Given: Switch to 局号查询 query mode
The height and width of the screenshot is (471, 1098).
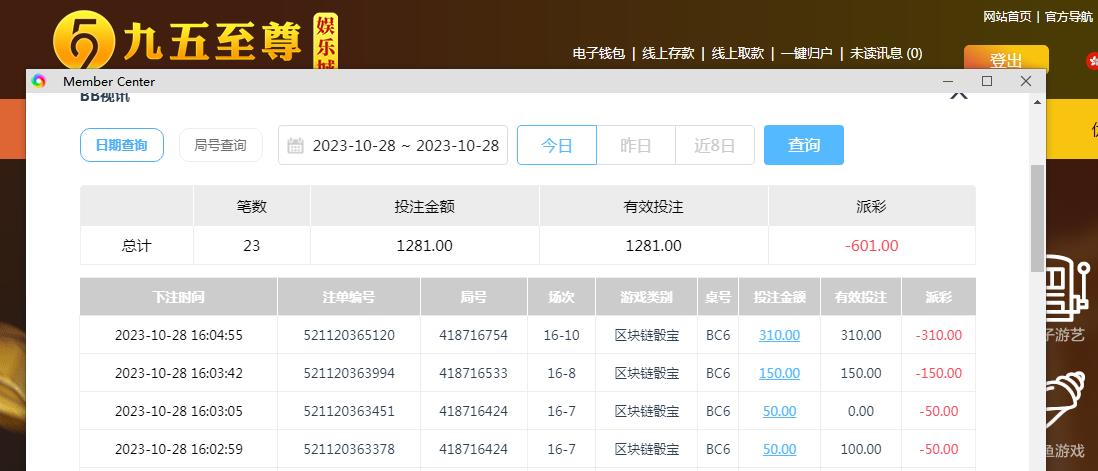Looking at the screenshot, I should (x=220, y=145).
